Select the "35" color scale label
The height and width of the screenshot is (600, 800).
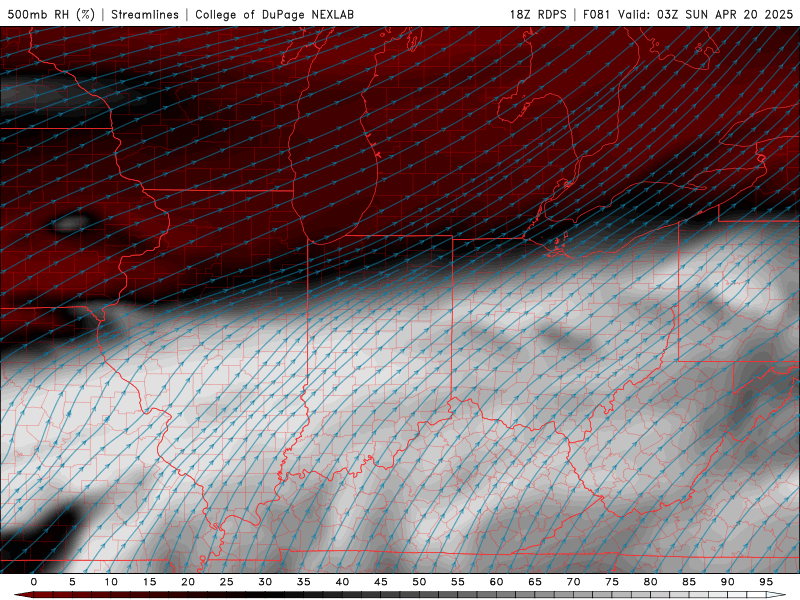click(x=304, y=582)
